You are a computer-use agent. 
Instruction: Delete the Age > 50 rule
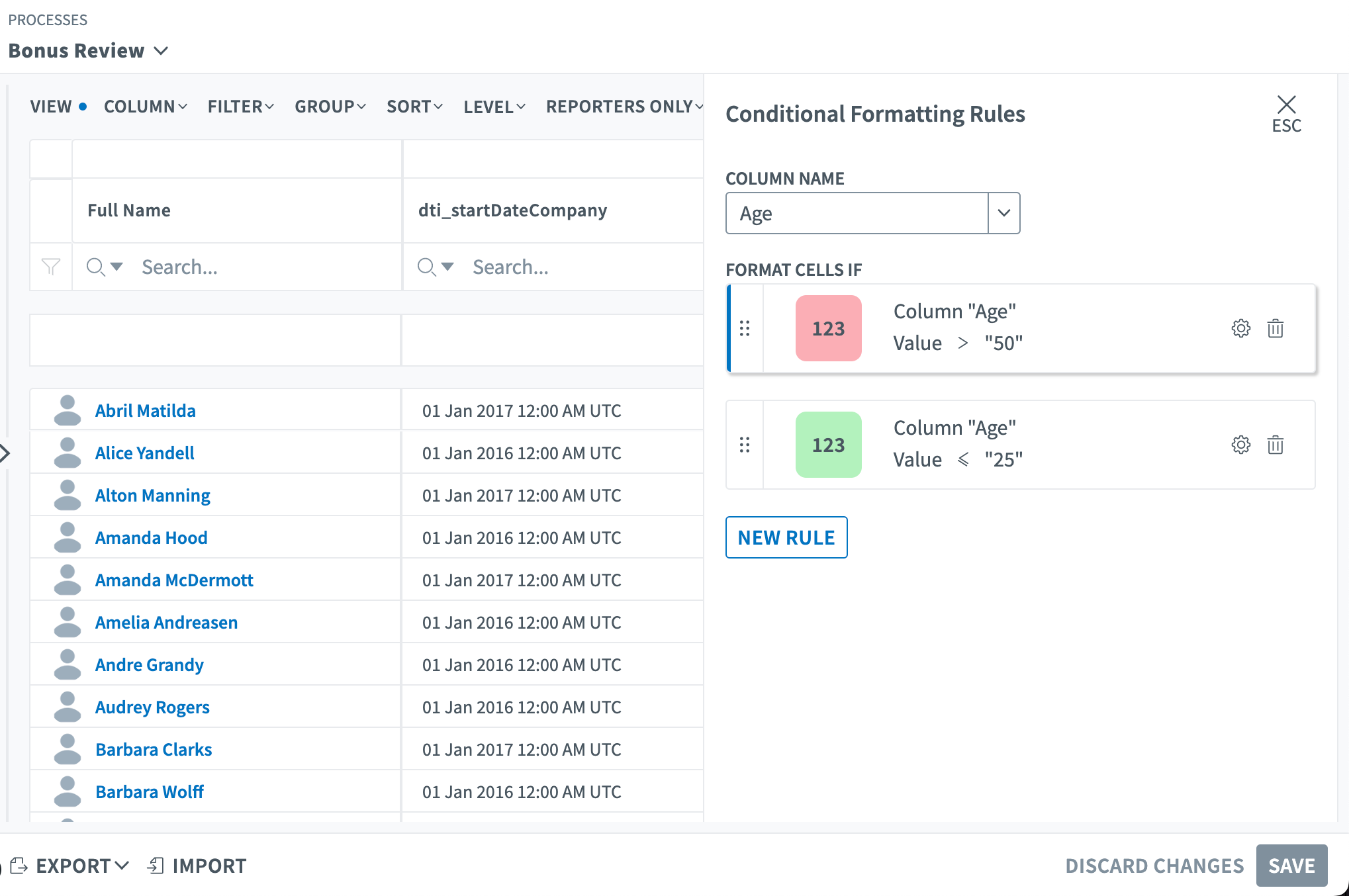click(1275, 328)
